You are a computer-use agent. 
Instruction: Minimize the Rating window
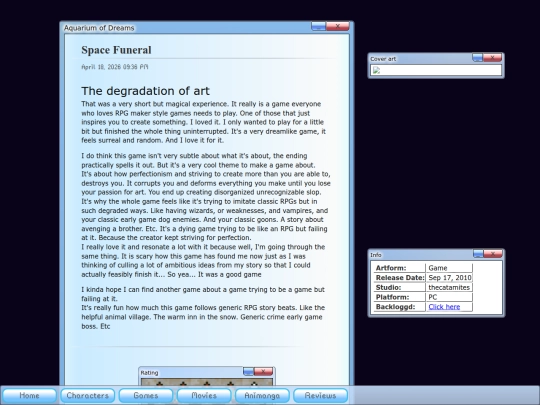point(248,371)
